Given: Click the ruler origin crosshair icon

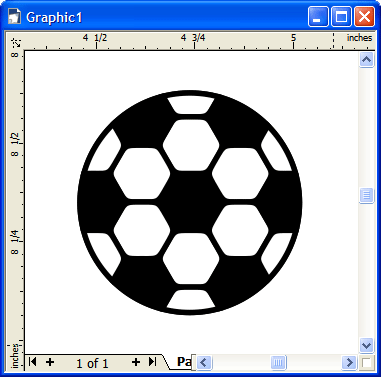Looking at the screenshot, I should (15, 42).
